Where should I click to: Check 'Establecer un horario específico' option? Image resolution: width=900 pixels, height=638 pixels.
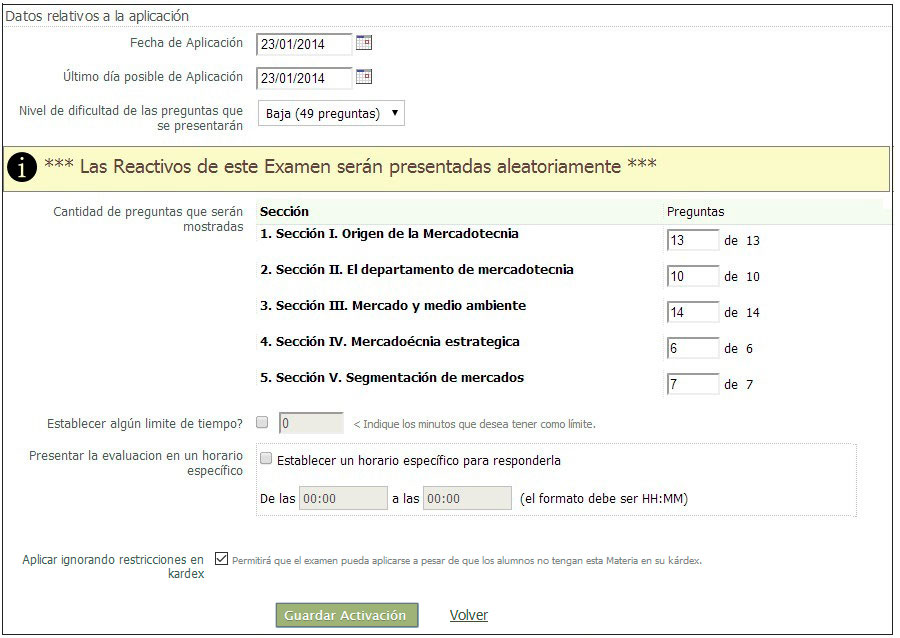[266, 460]
